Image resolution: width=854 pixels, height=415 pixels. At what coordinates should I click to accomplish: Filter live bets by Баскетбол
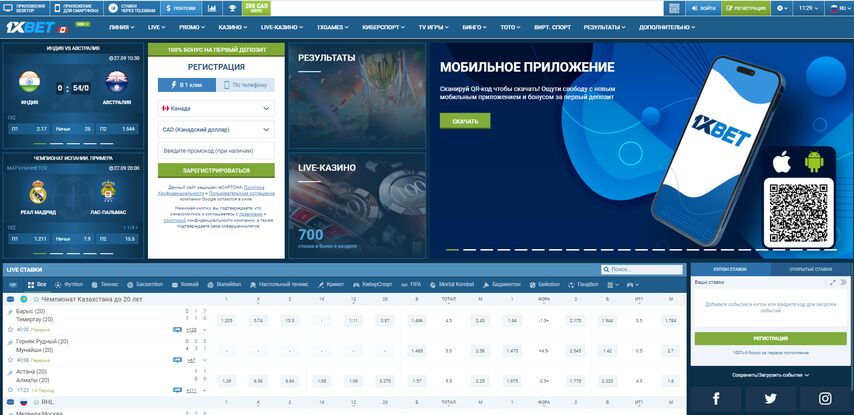145,285
